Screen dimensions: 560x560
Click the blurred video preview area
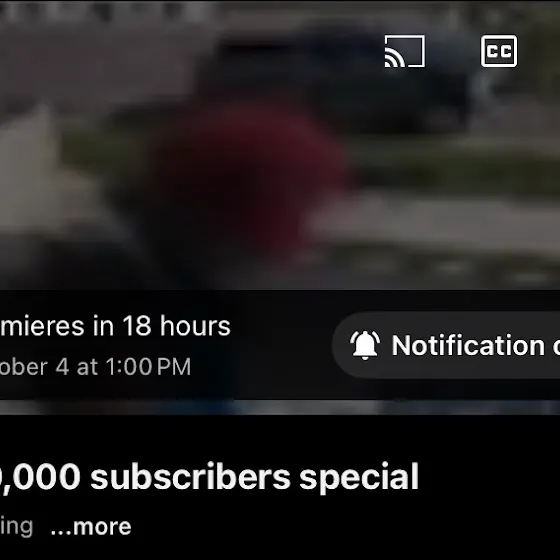tap(280, 145)
